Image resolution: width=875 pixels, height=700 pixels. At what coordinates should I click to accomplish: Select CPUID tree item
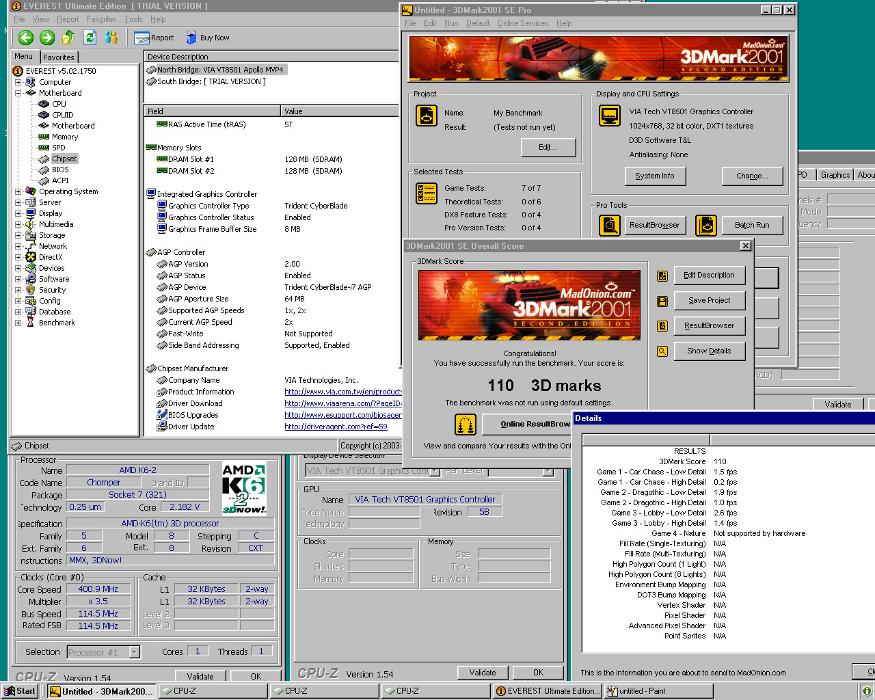tap(62, 115)
